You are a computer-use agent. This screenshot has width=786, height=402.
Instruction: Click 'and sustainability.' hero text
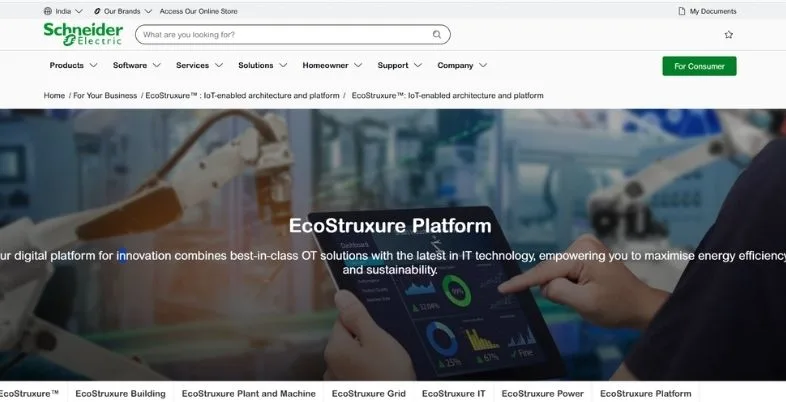390,270
